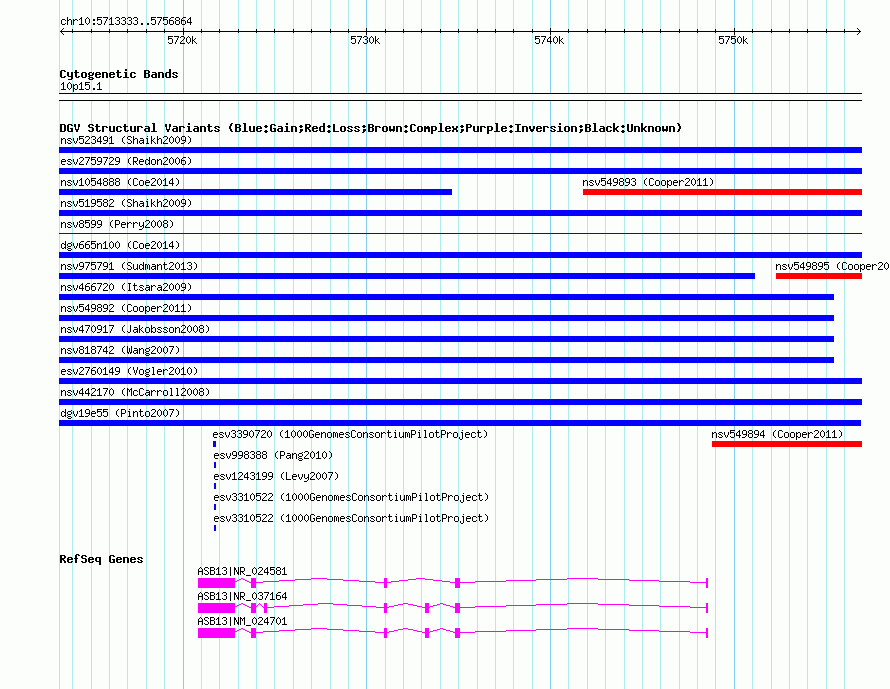Click the red nsv549894 loss bar

(787, 444)
